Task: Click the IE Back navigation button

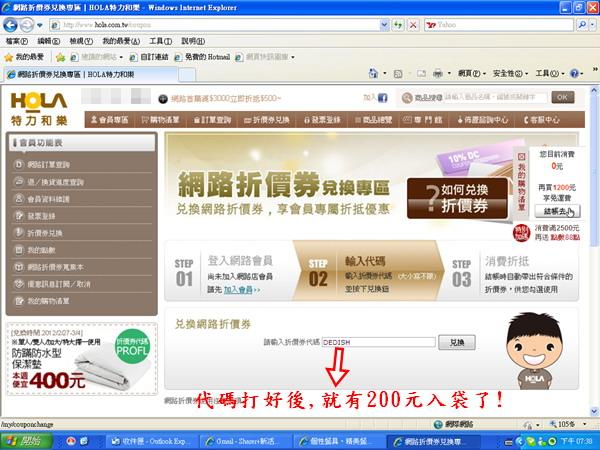Action: pyautogui.click(x=10, y=25)
